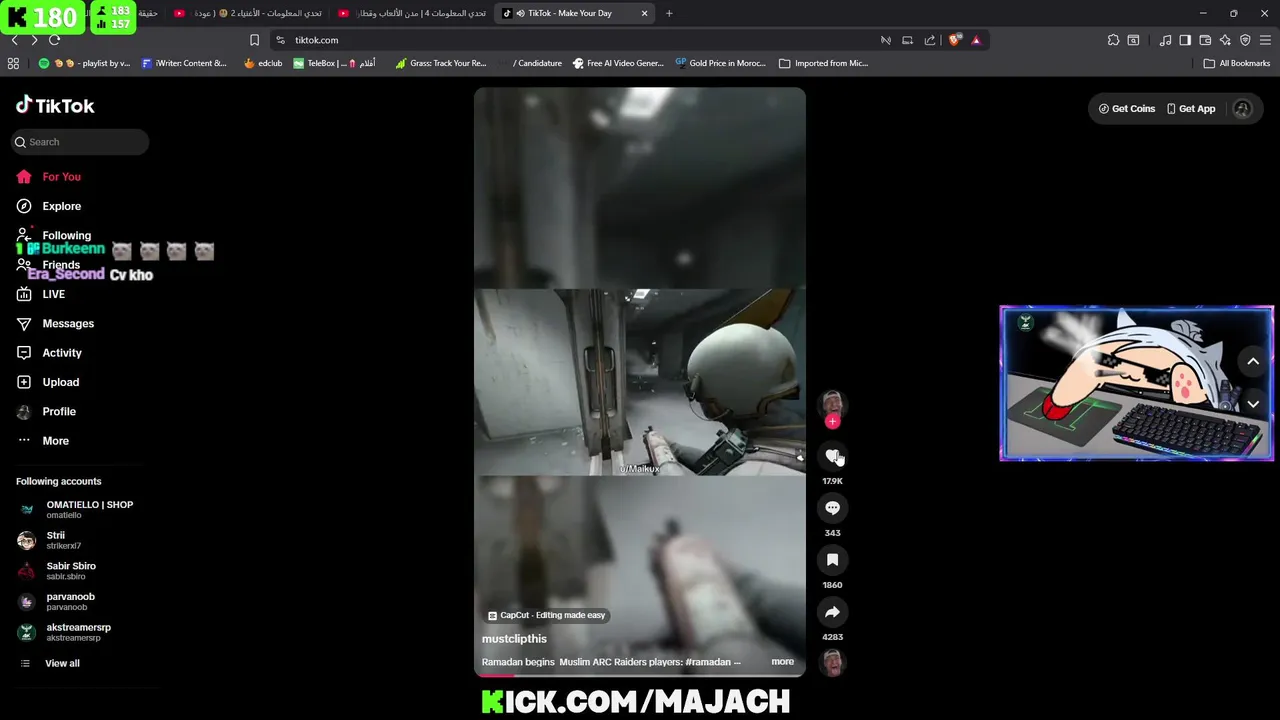Open the music note playlist icon

tap(1165, 40)
